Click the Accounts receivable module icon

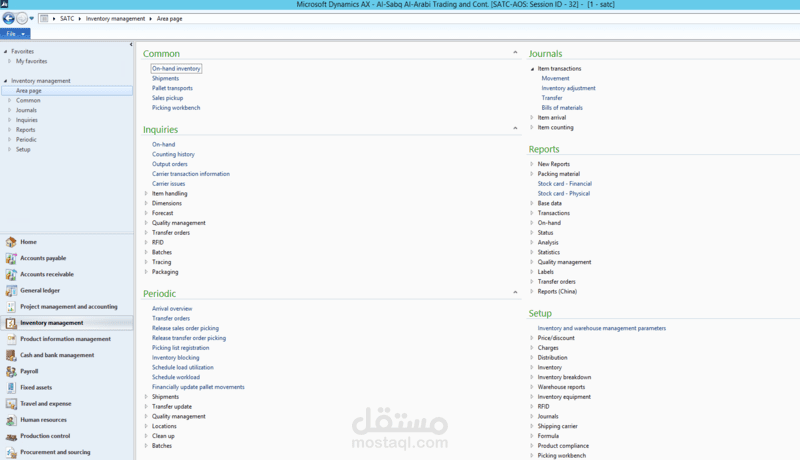coord(11,274)
